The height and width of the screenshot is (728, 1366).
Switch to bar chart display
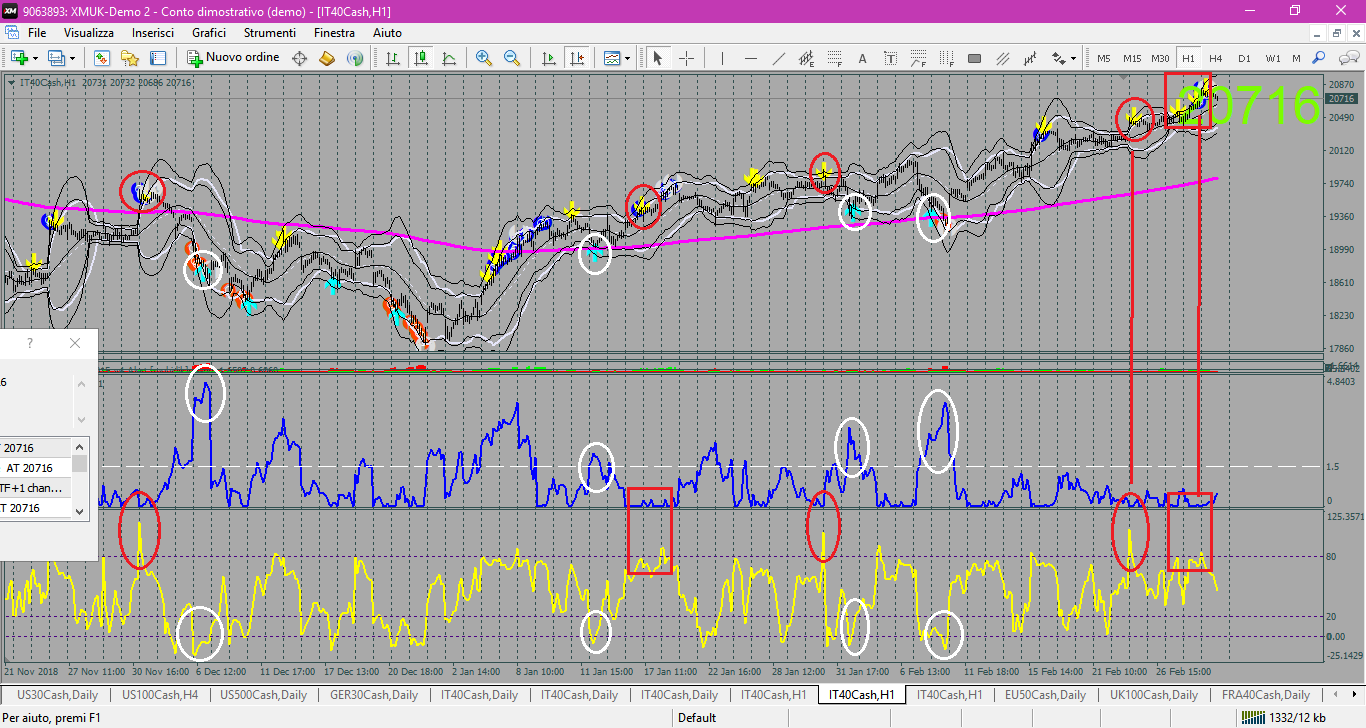[x=393, y=58]
